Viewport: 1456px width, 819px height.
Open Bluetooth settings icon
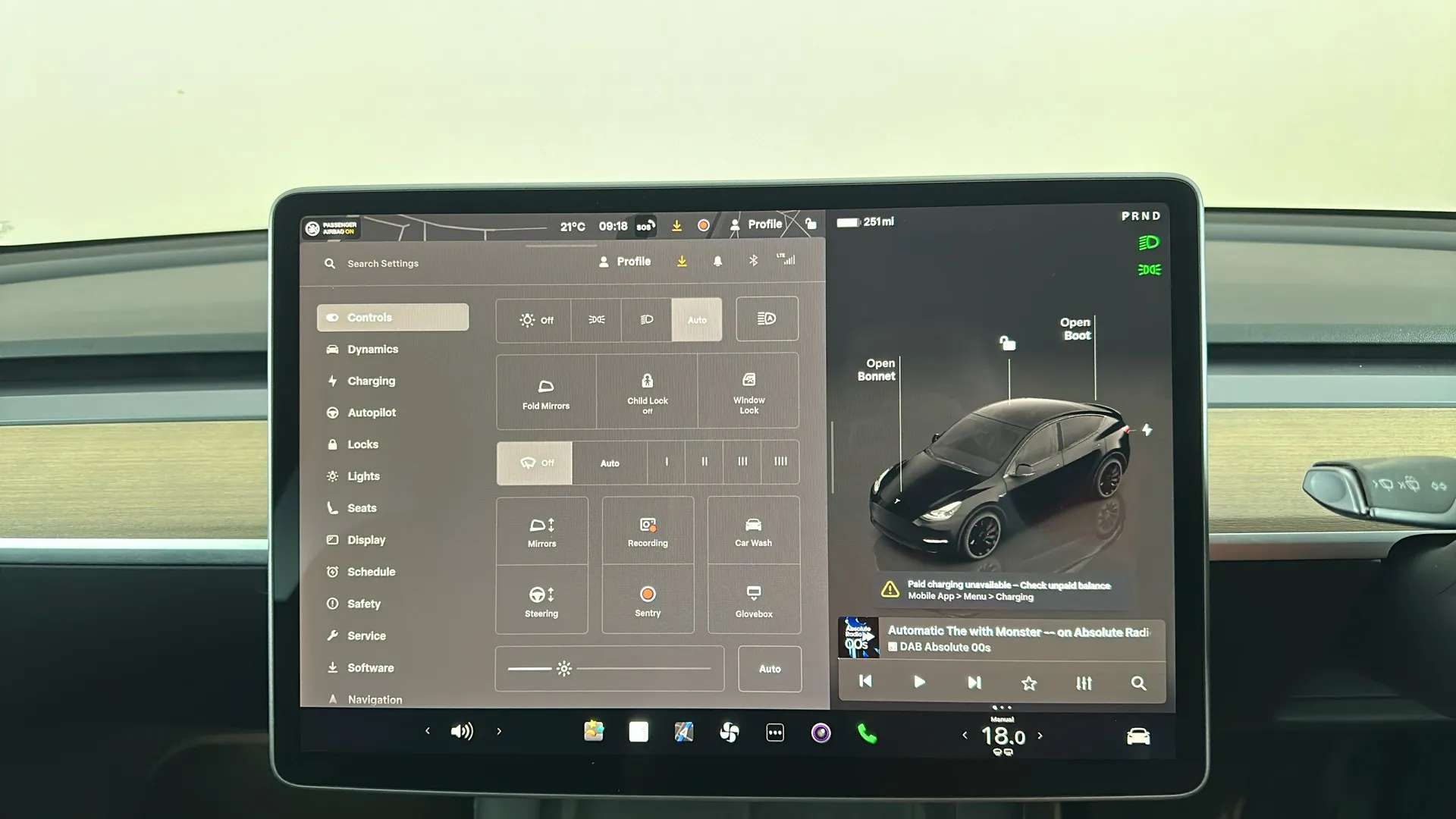coord(753,261)
